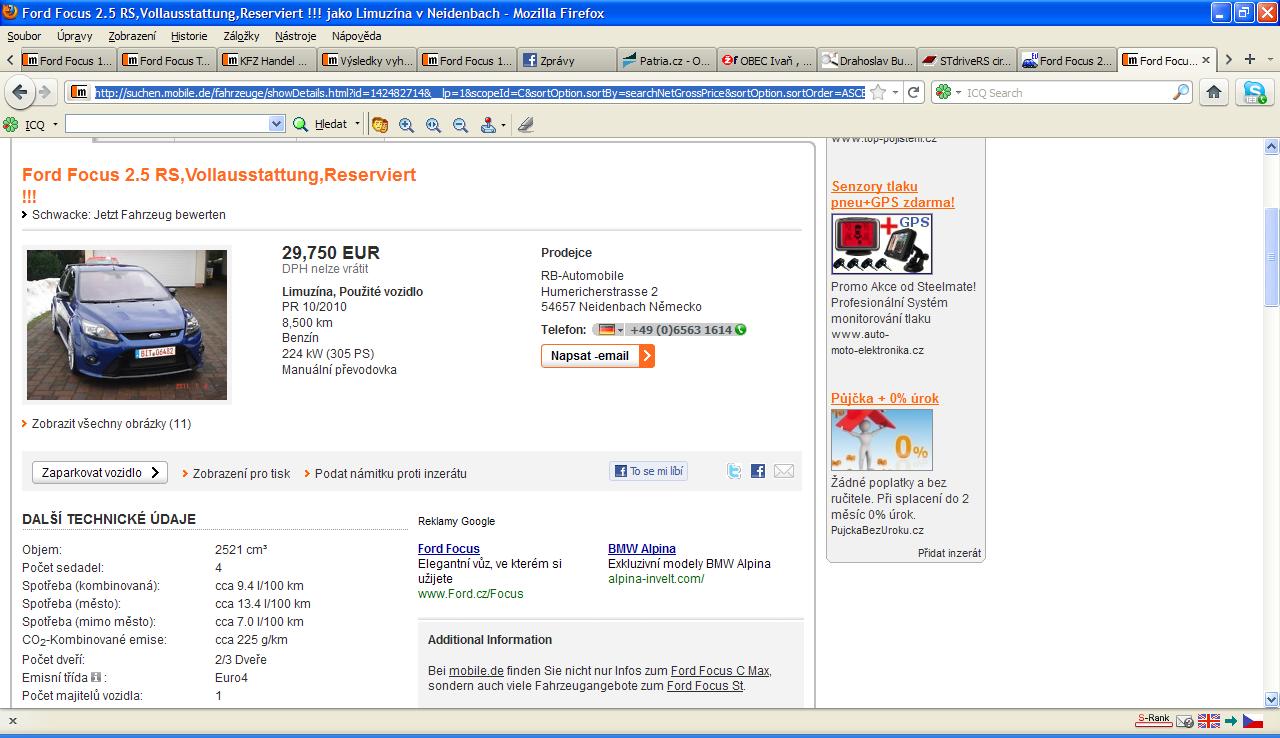Reload the current page
Image resolution: width=1280 pixels, height=738 pixels.
click(x=914, y=92)
